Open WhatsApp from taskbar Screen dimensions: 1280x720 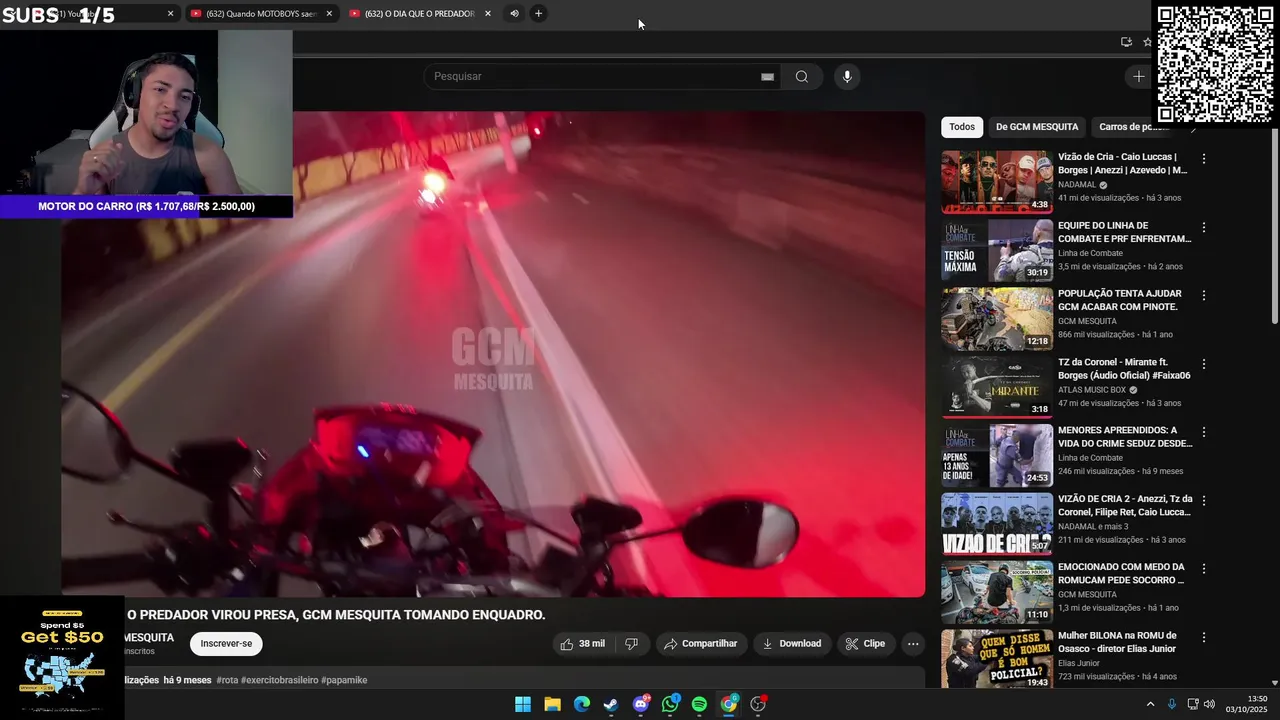670,704
